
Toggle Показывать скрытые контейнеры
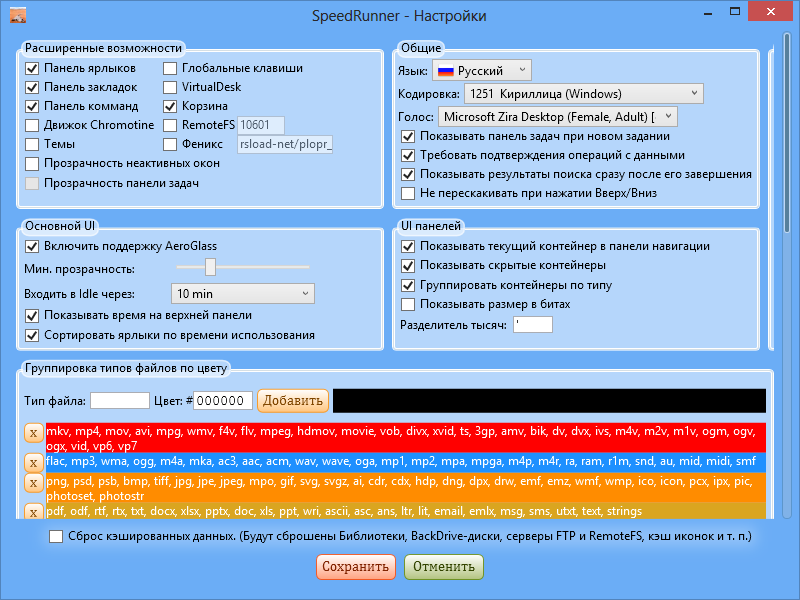(x=408, y=265)
